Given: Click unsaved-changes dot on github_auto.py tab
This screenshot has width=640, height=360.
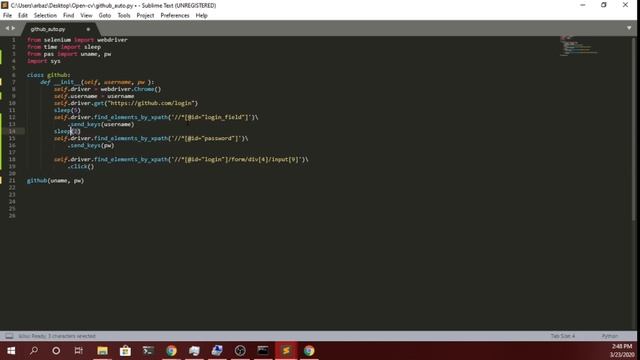Looking at the screenshot, I should (x=88, y=29).
